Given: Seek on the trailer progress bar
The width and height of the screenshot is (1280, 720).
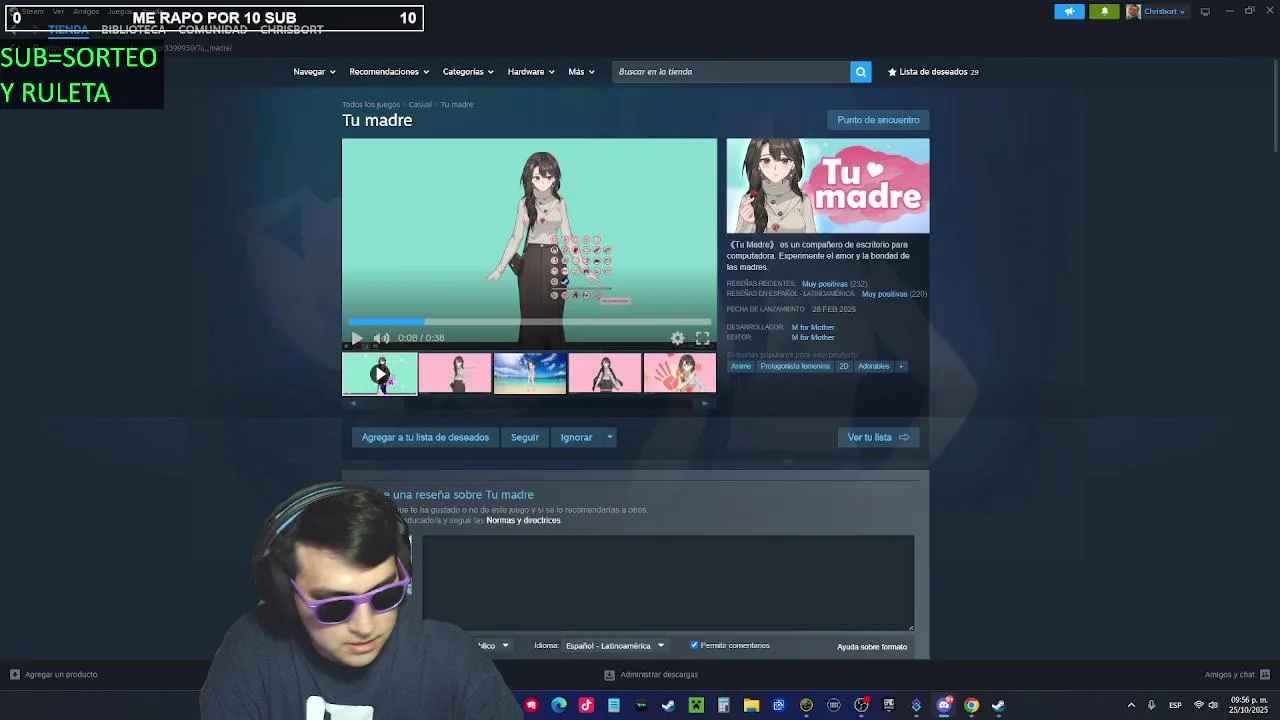Looking at the screenshot, I should point(529,322).
